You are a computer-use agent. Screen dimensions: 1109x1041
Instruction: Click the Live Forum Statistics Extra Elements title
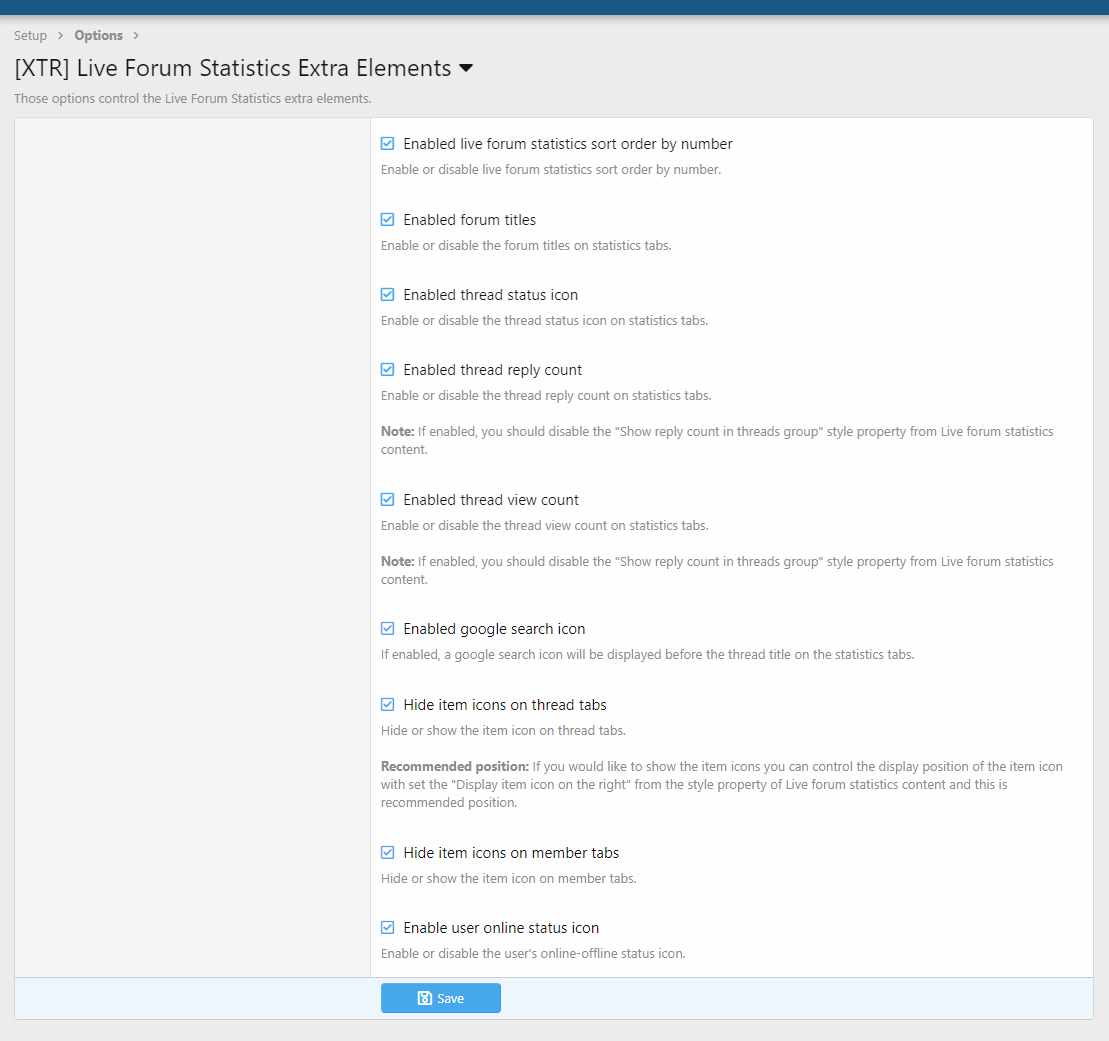click(x=232, y=69)
